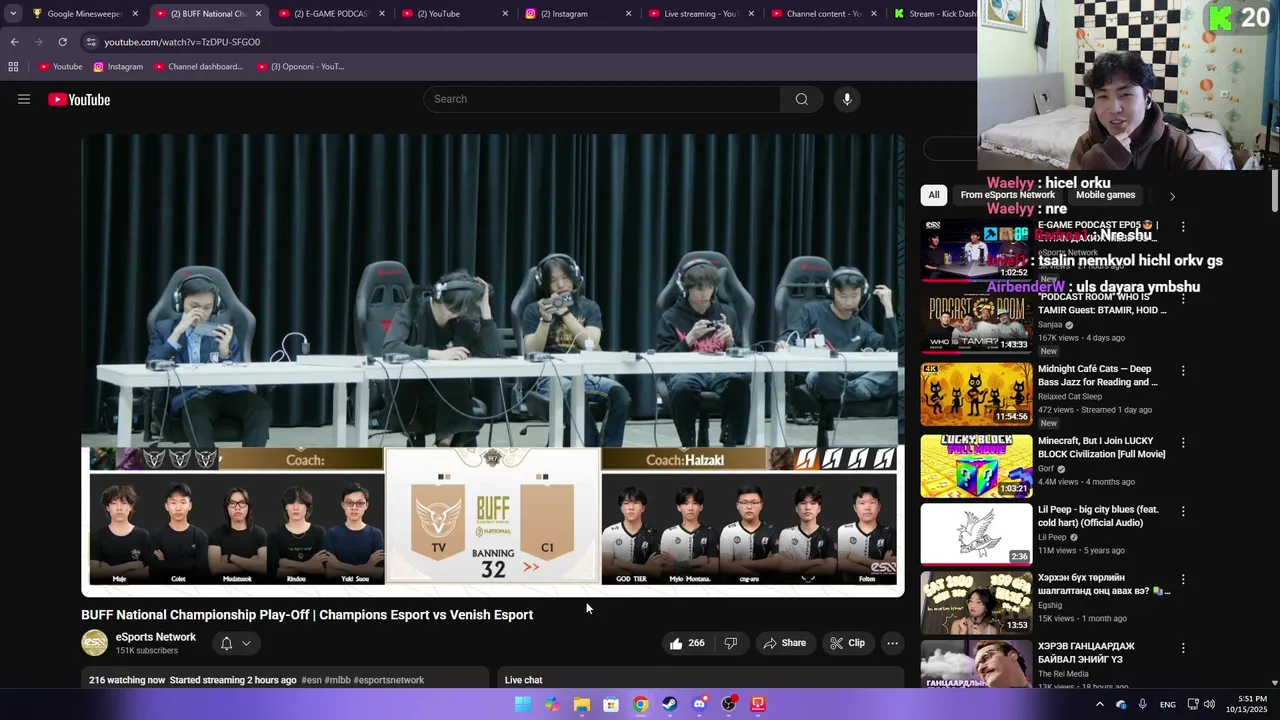
Task: Open the Instagram bookmark
Action: pos(118,67)
